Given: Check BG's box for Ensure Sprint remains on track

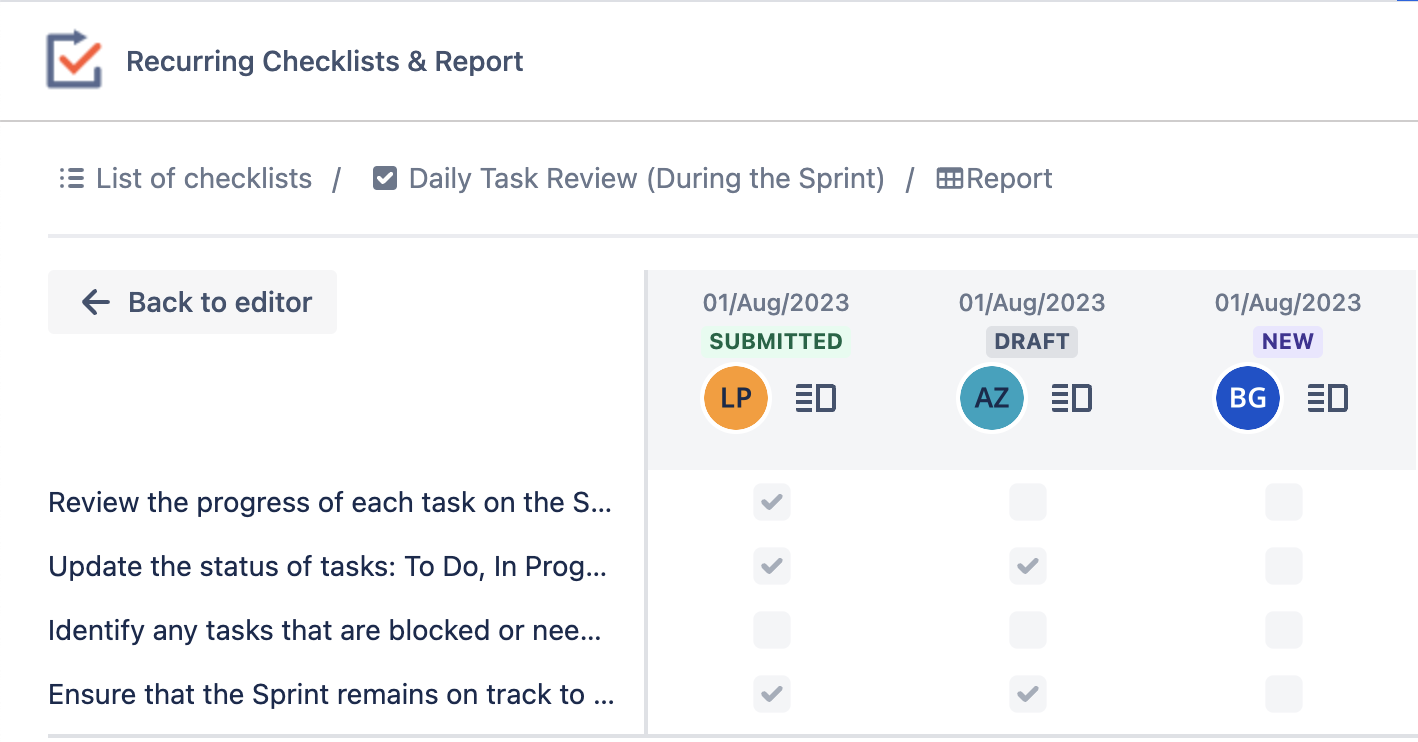Looking at the screenshot, I should click(x=1283, y=694).
